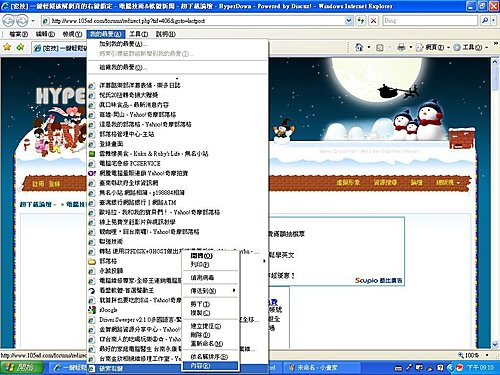500x375 pixels.
Task: Click the 部落格管理中心-主站 favorite
Action: click(127, 134)
